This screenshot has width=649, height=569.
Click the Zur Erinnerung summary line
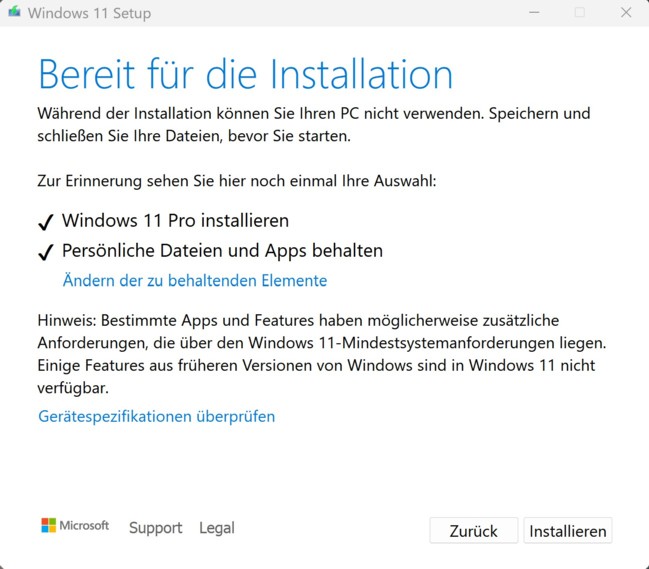point(237,181)
